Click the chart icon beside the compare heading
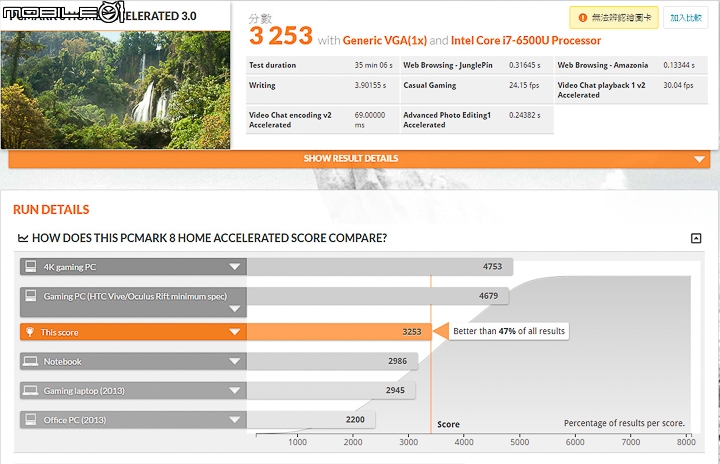Image resolution: width=720 pixels, height=464 pixels. point(23,238)
